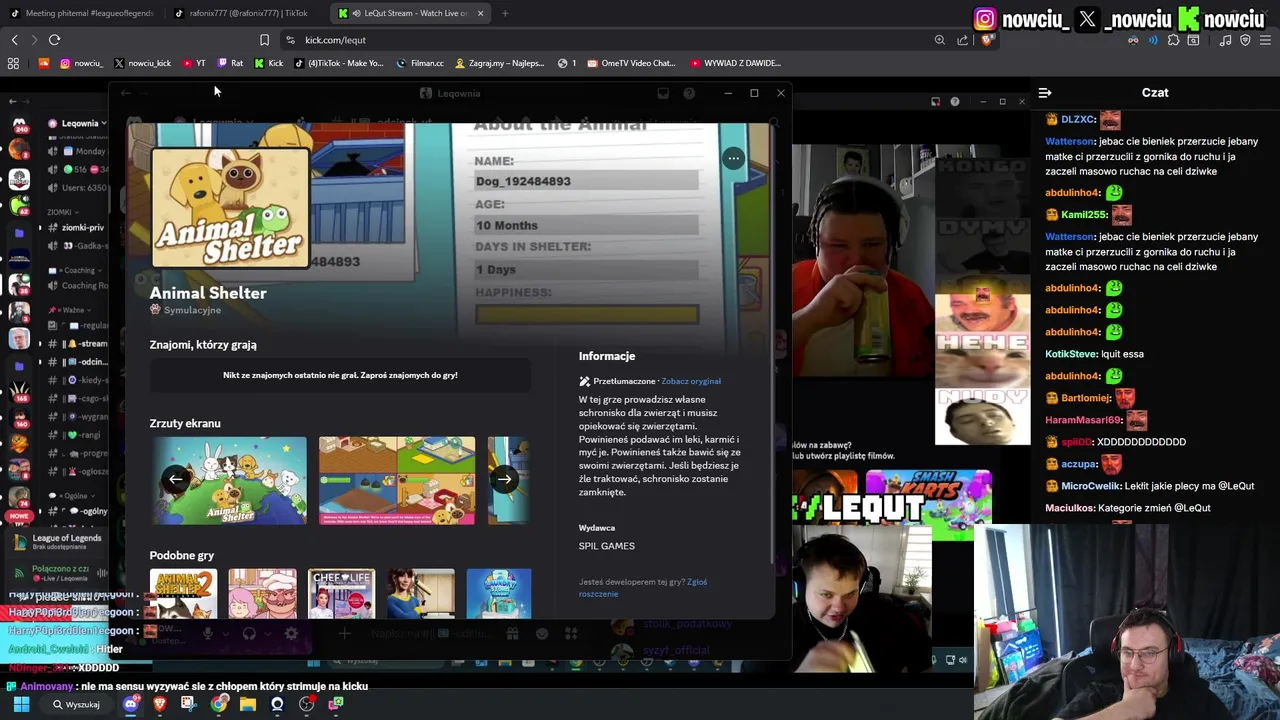Open the YT bookmark
The image size is (1280, 720).
194,63
